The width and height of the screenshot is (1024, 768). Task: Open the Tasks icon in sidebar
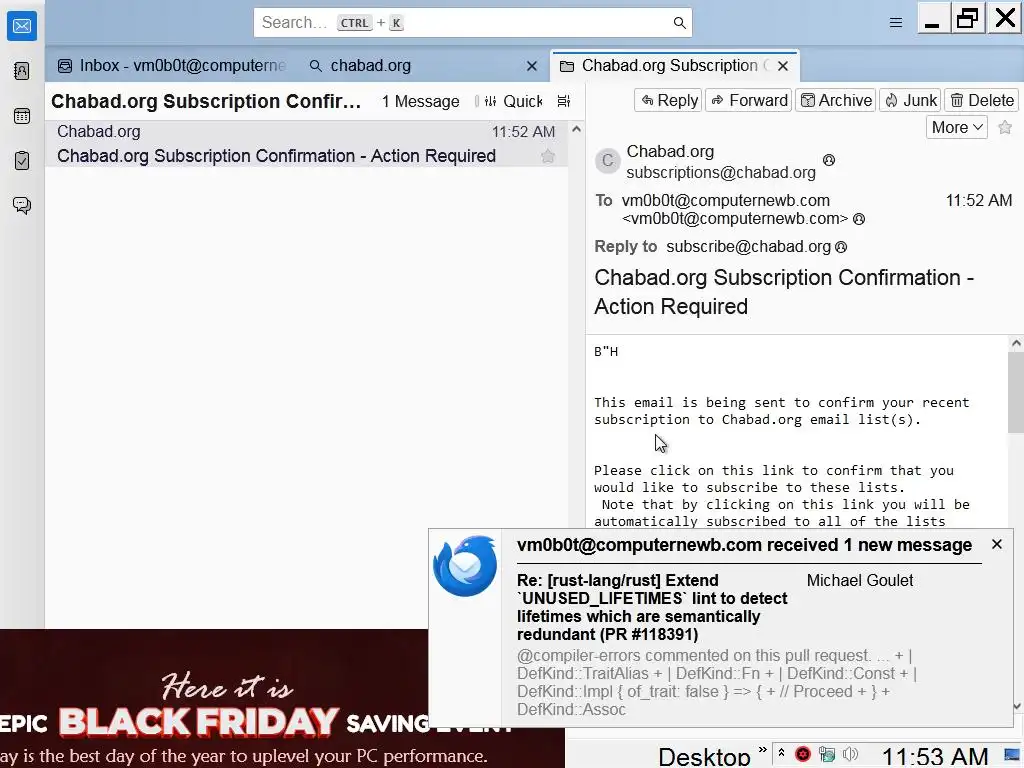(22, 161)
